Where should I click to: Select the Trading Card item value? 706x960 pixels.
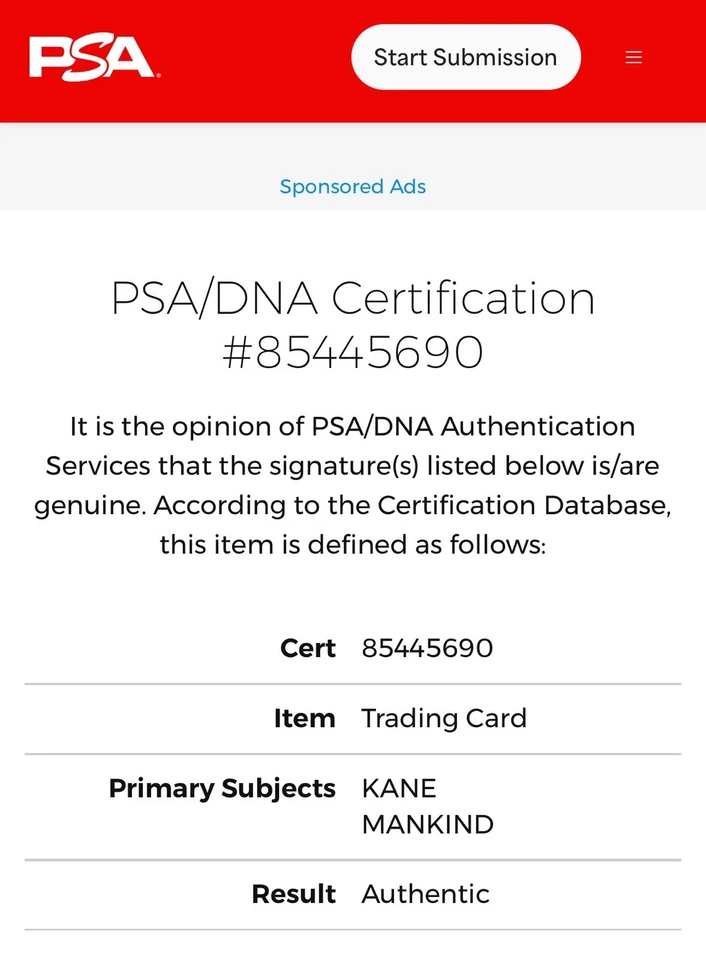point(444,718)
